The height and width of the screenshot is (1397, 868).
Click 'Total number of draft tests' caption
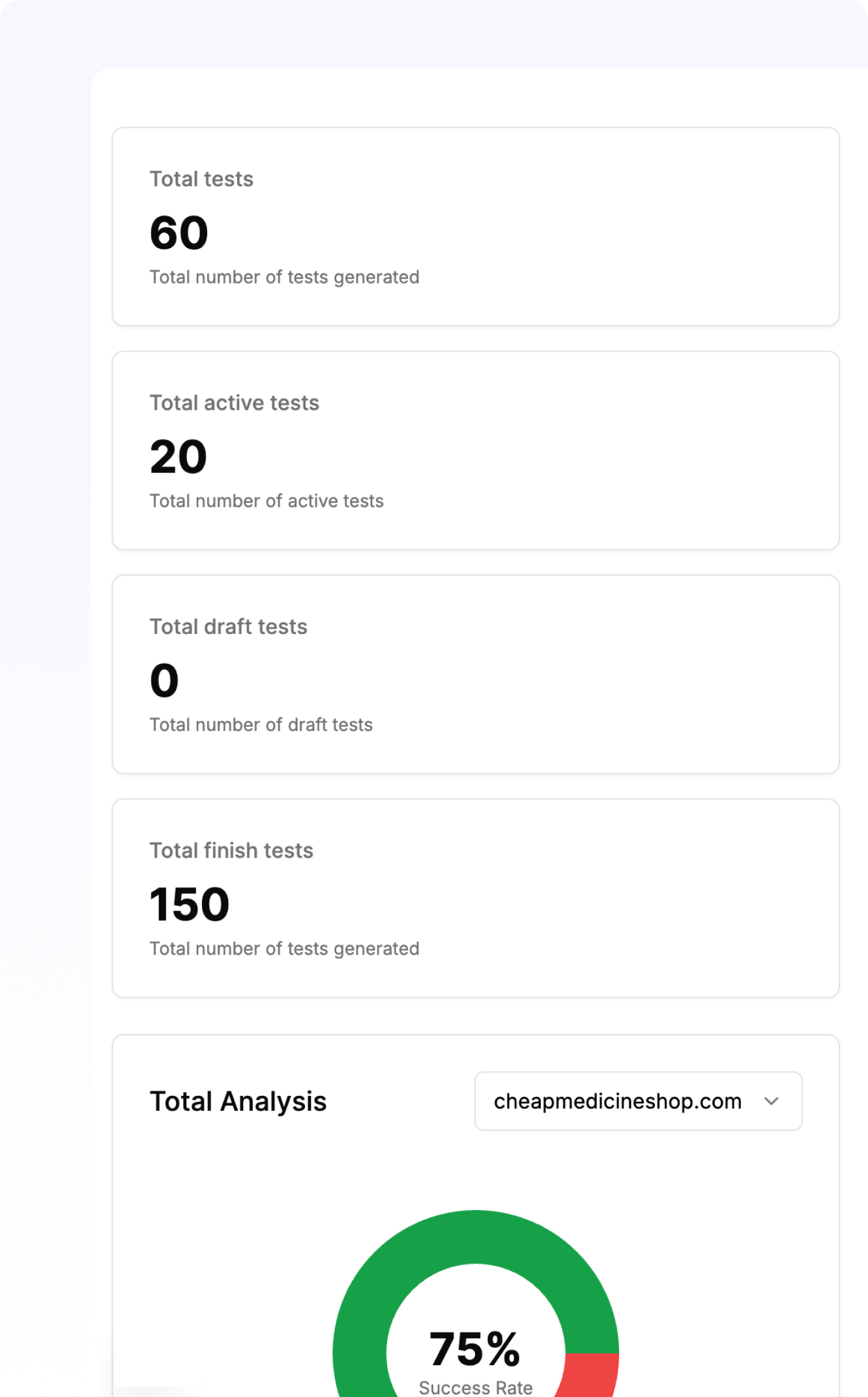pos(261,725)
